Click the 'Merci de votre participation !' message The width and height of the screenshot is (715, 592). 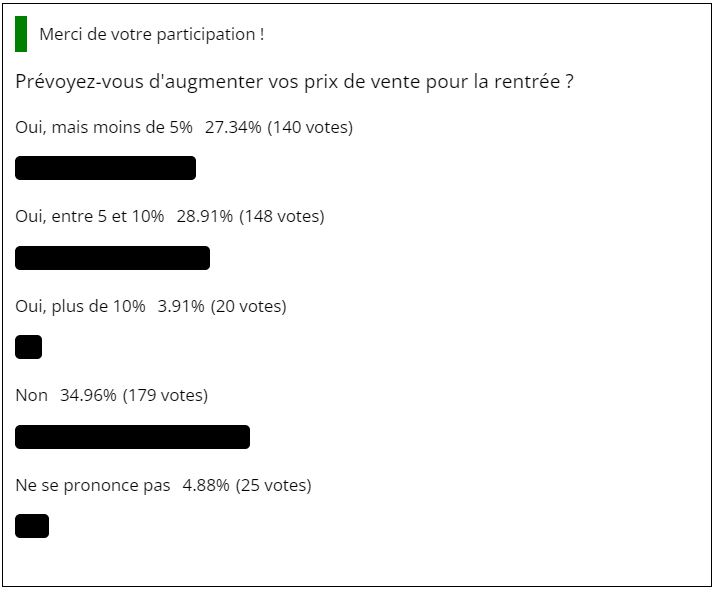pyautogui.click(x=152, y=35)
